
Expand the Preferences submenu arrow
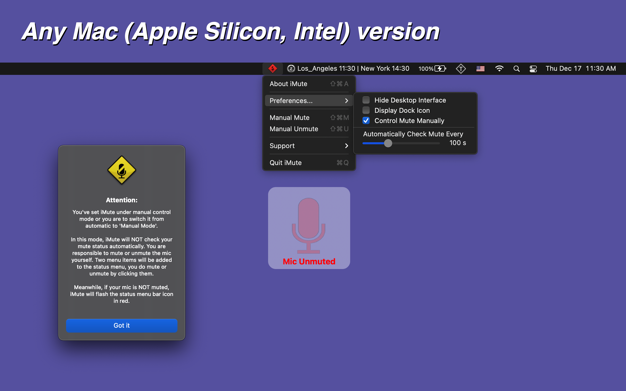coord(346,101)
